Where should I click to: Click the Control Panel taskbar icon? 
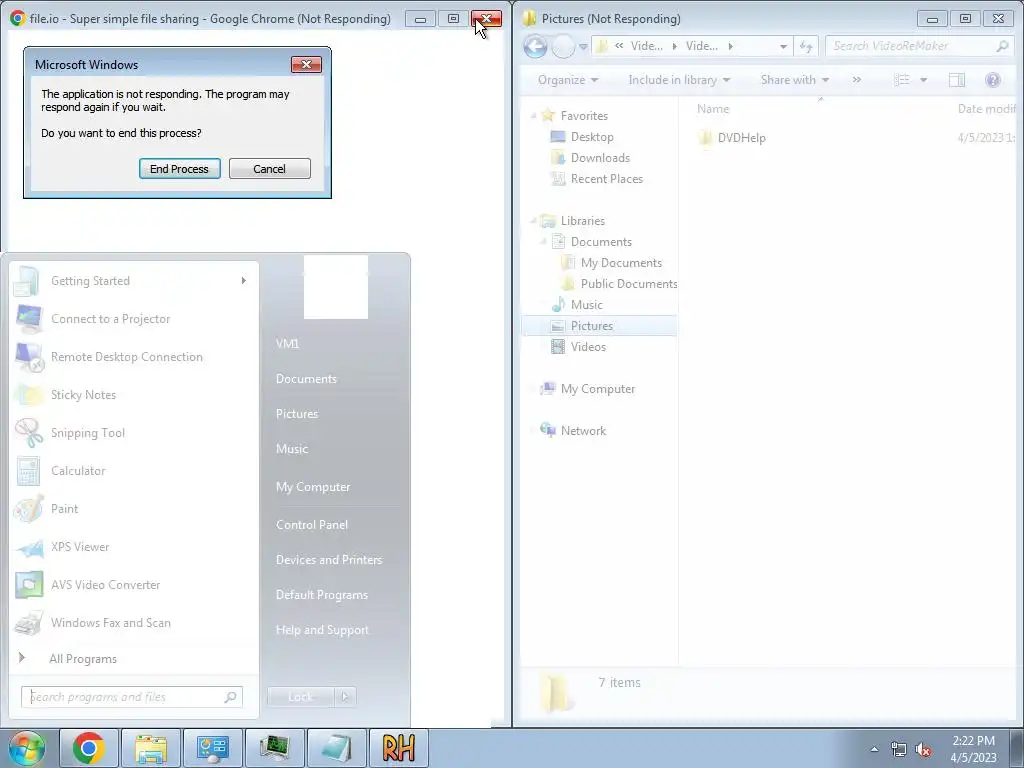[213, 748]
